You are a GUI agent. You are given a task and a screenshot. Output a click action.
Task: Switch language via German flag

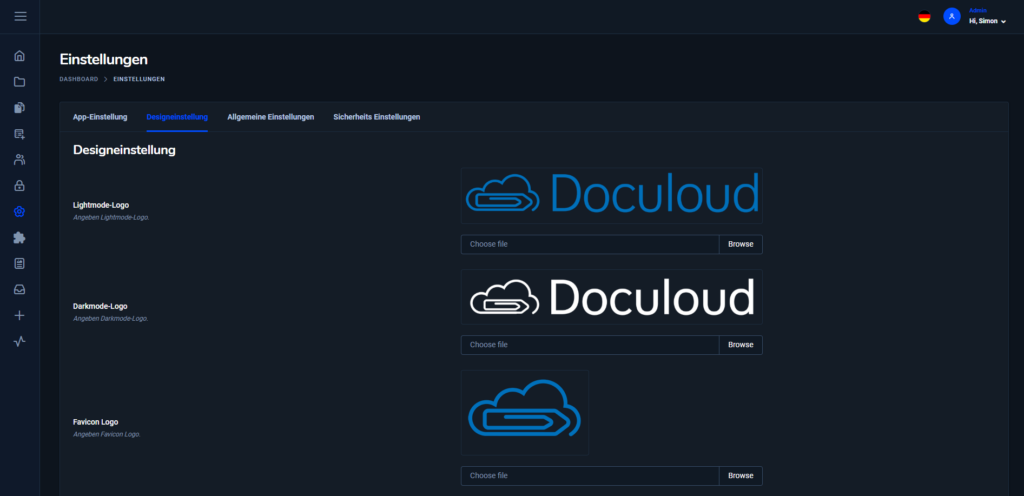924,17
